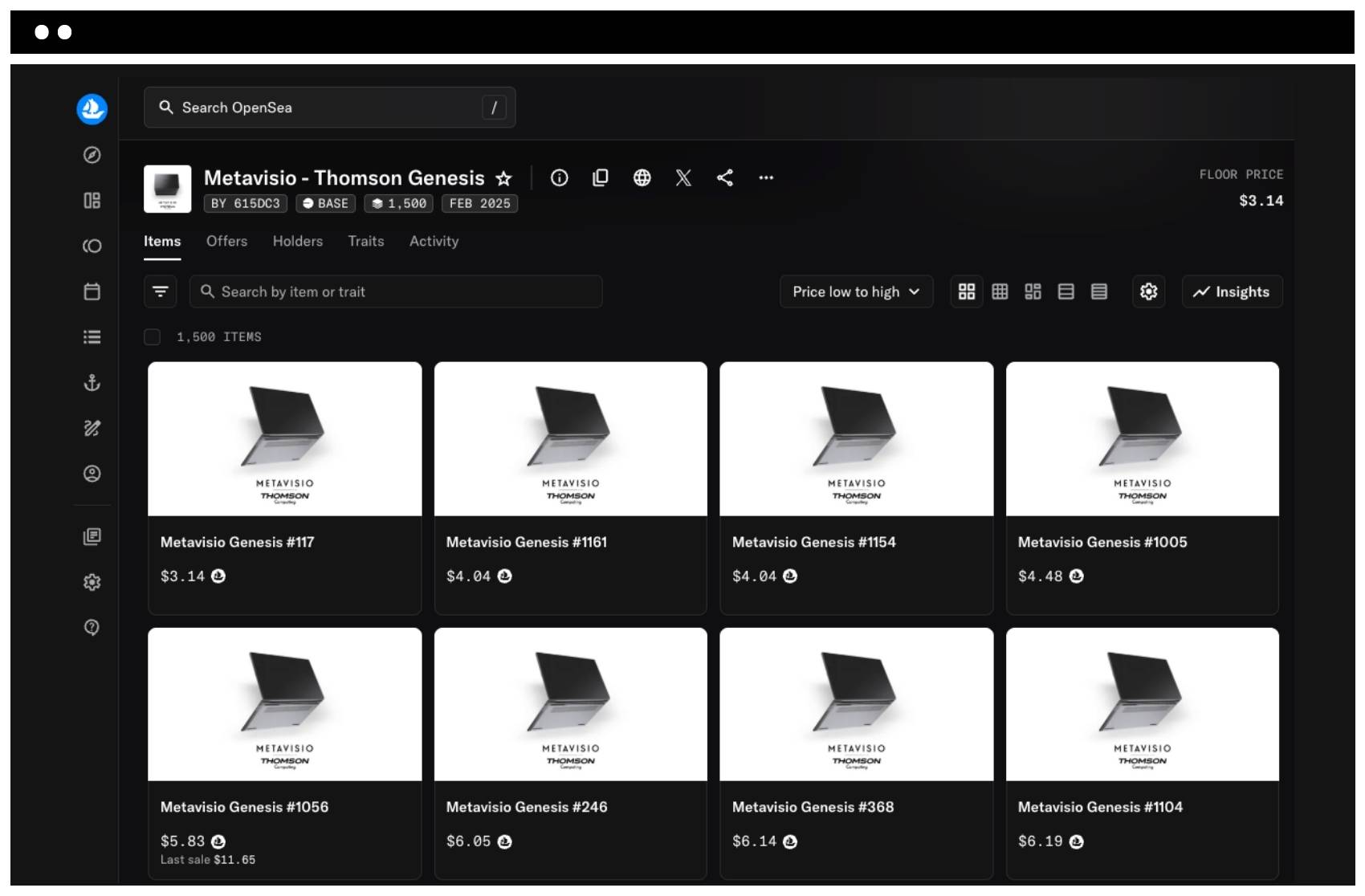This screenshot has height=896, width=1365.
Task: Open Metavisio Genesis #1104 image
Action: click(1143, 705)
